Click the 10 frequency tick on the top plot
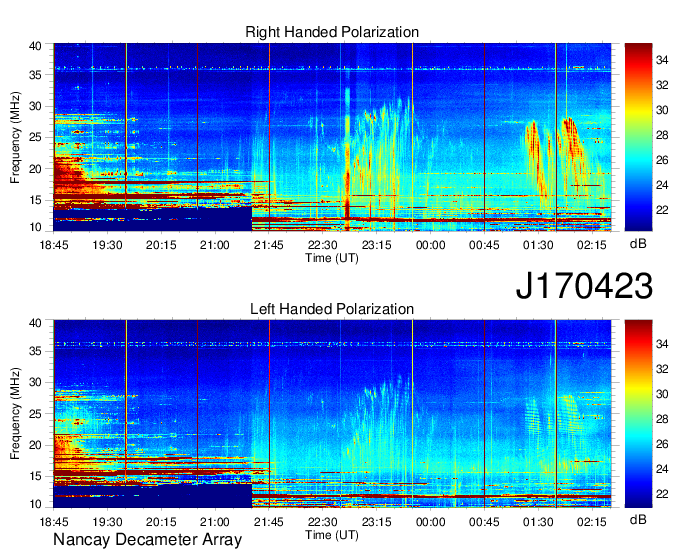This screenshot has width=680, height=552. click(36, 227)
